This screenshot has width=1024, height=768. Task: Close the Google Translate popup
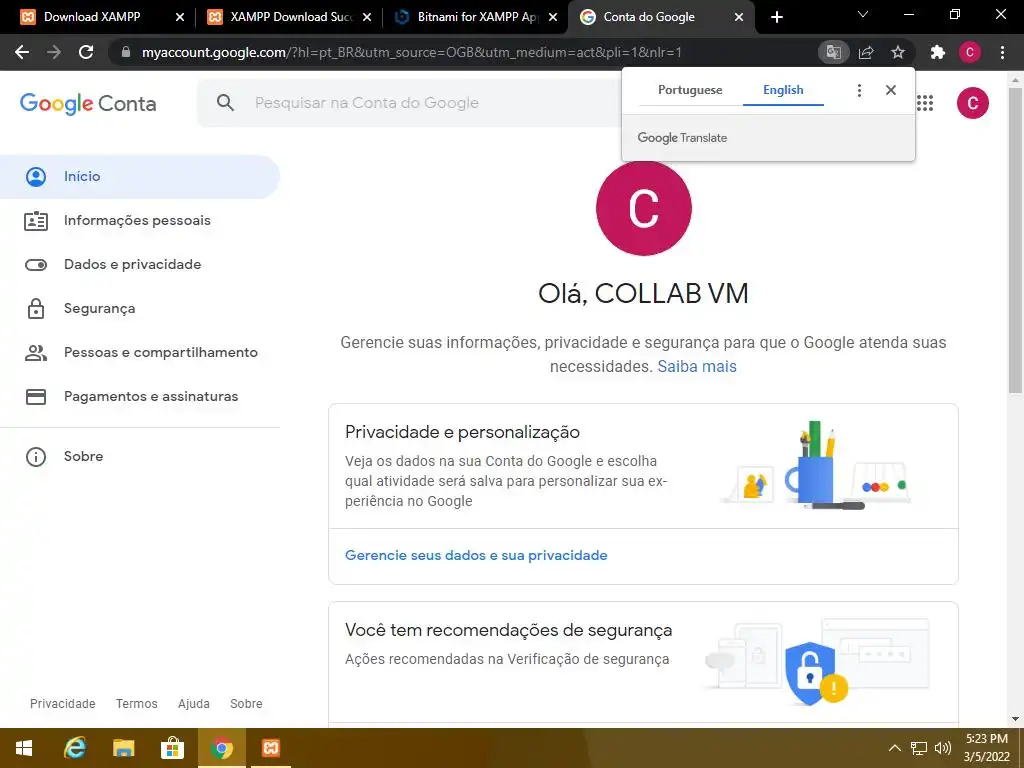891,90
